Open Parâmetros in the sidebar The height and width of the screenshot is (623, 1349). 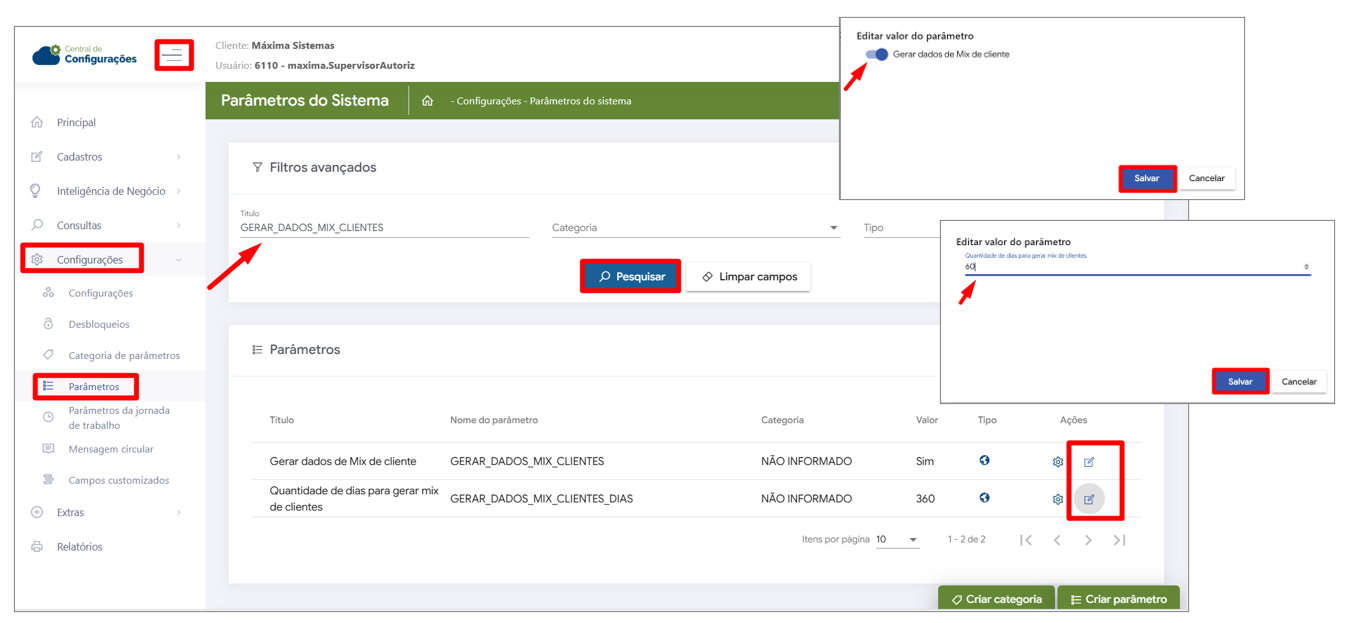(x=93, y=387)
